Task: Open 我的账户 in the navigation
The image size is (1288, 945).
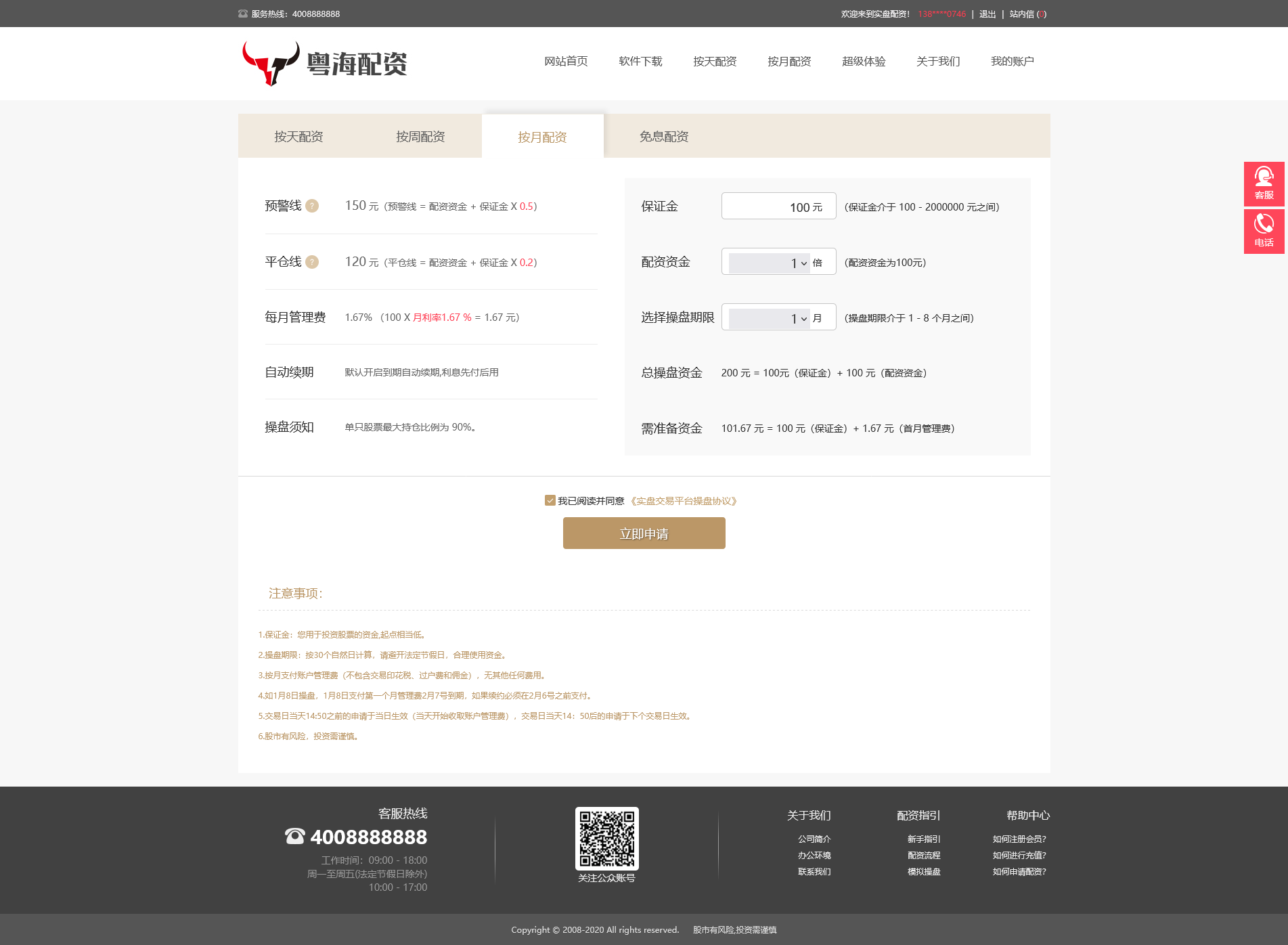Action: point(1013,62)
